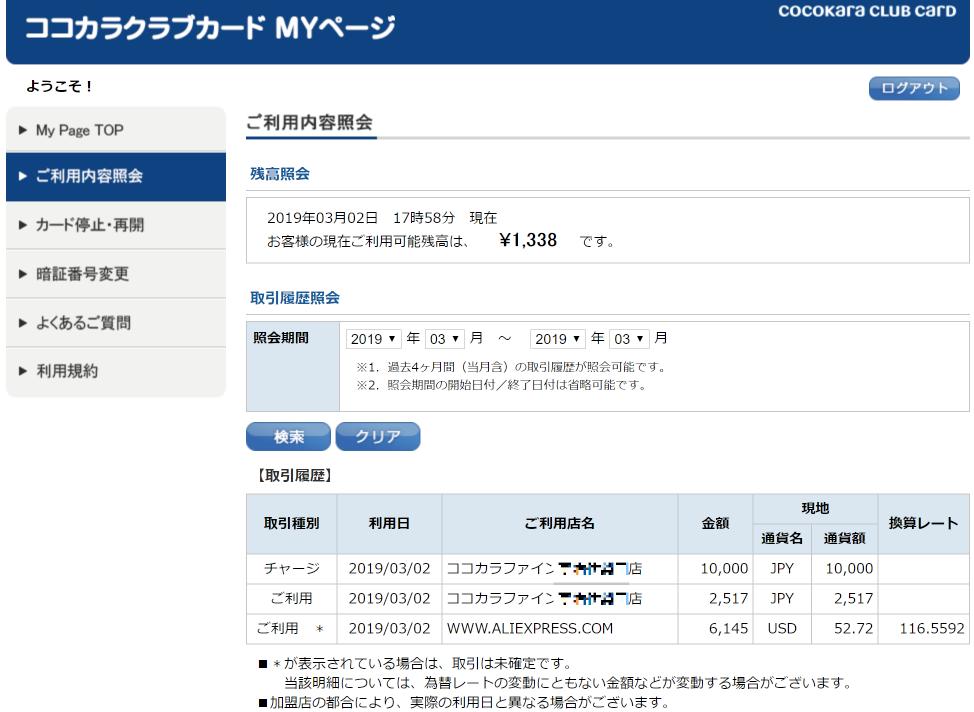Open the end month 03 dropdown
The height and width of the screenshot is (712, 974).
click(629, 339)
